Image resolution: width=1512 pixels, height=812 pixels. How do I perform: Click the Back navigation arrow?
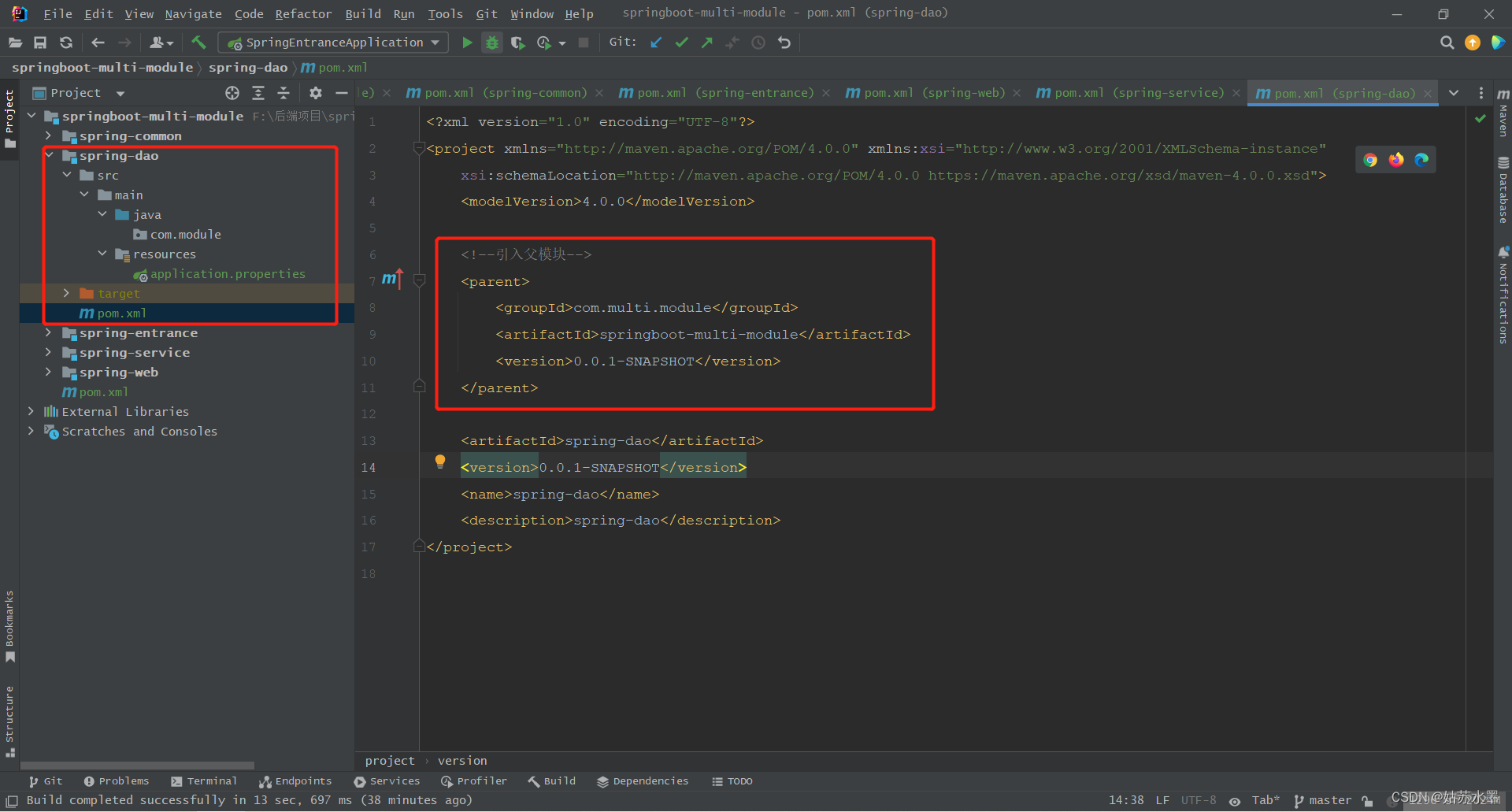point(98,43)
